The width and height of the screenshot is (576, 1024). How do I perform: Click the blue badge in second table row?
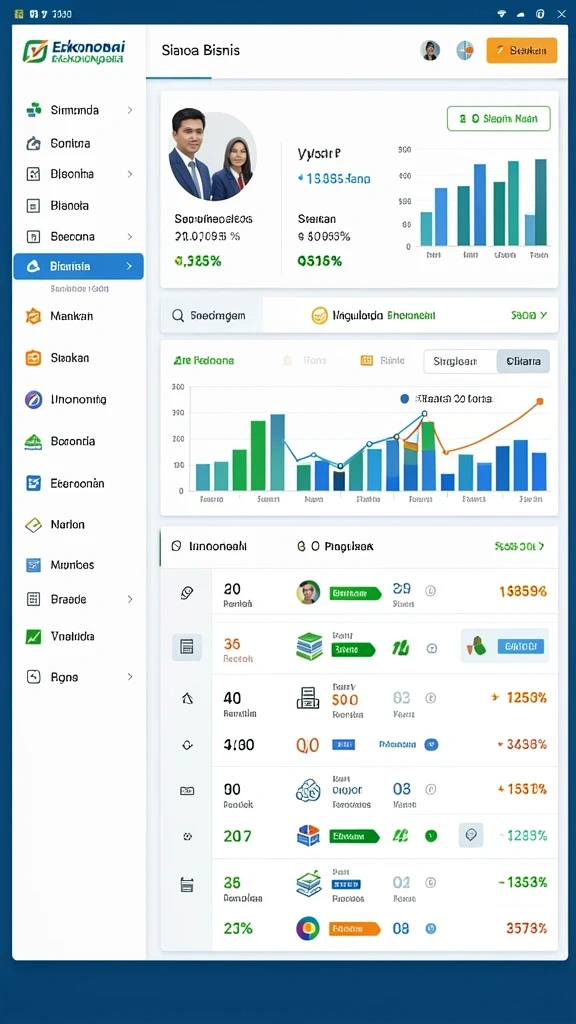coord(520,647)
